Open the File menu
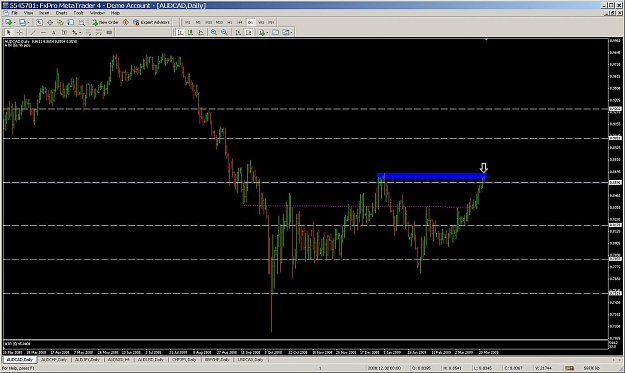The height and width of the screenshot is (373, 625). (14, 13)
